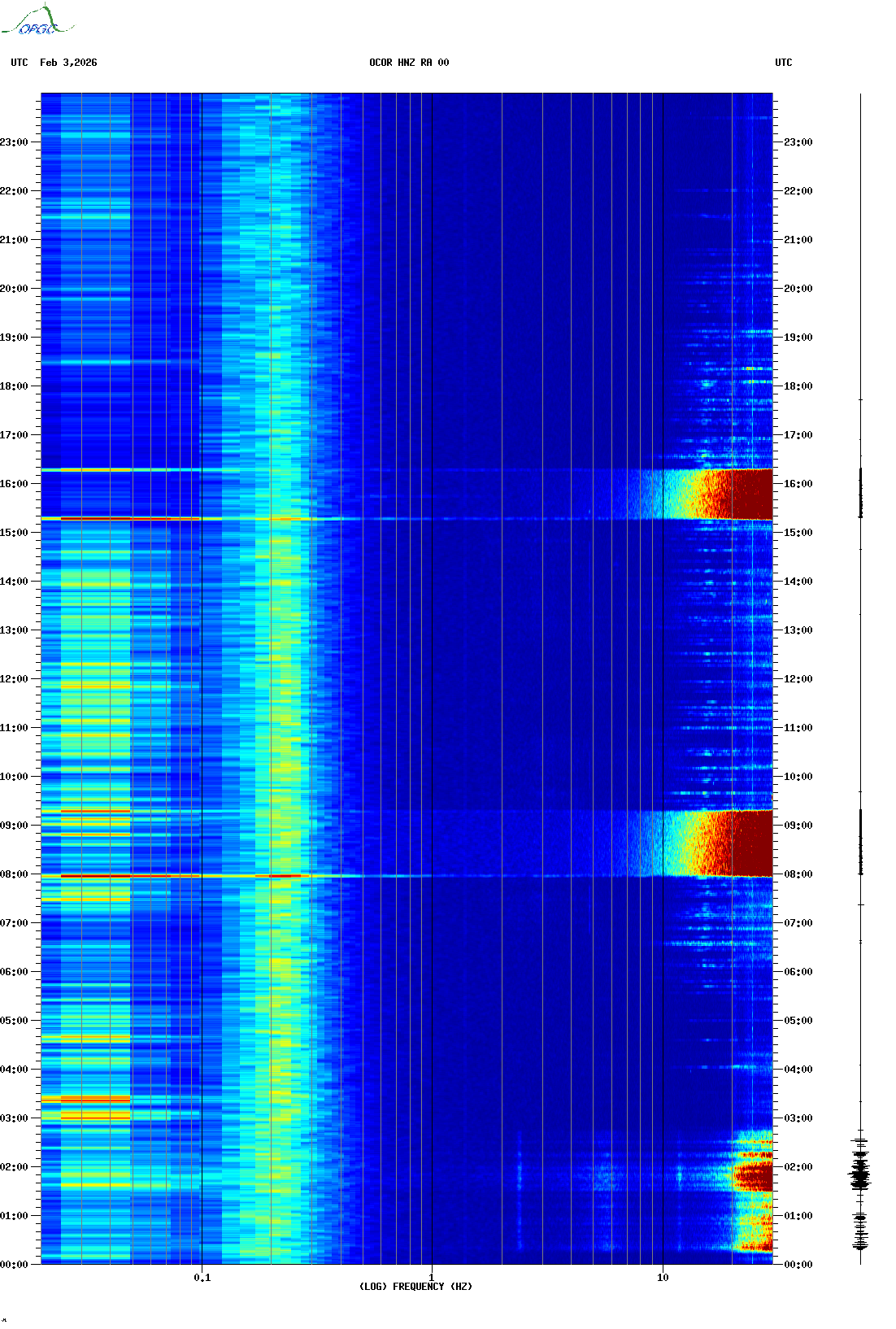Click the 21:00 label on the right axis
Image resolution: width=896 pixels, height=1329 pixels.
pos(798,240)
